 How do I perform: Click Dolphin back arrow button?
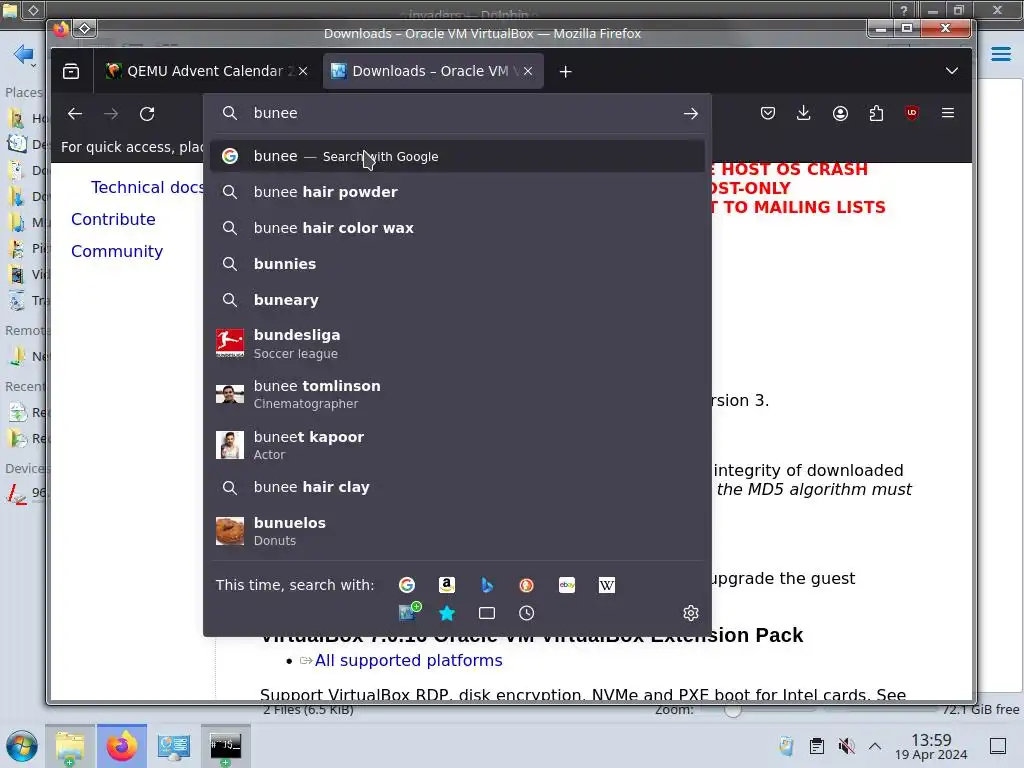point(22,54)
